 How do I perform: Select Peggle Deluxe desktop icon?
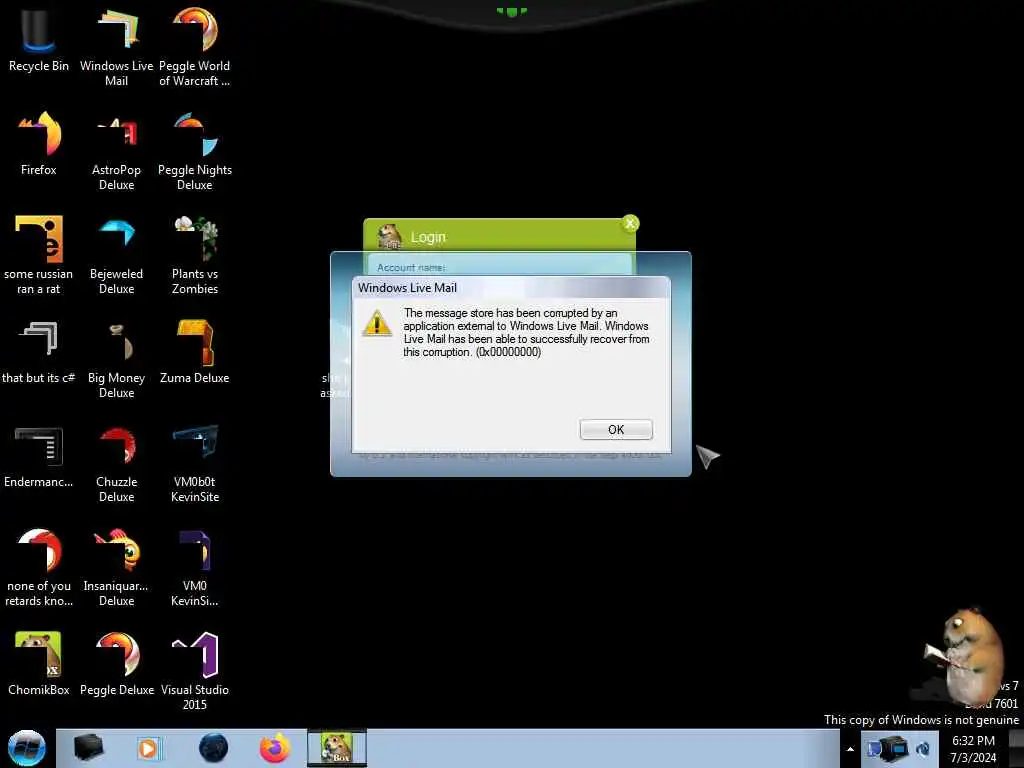pyautogui.click(x=116, y=664)
